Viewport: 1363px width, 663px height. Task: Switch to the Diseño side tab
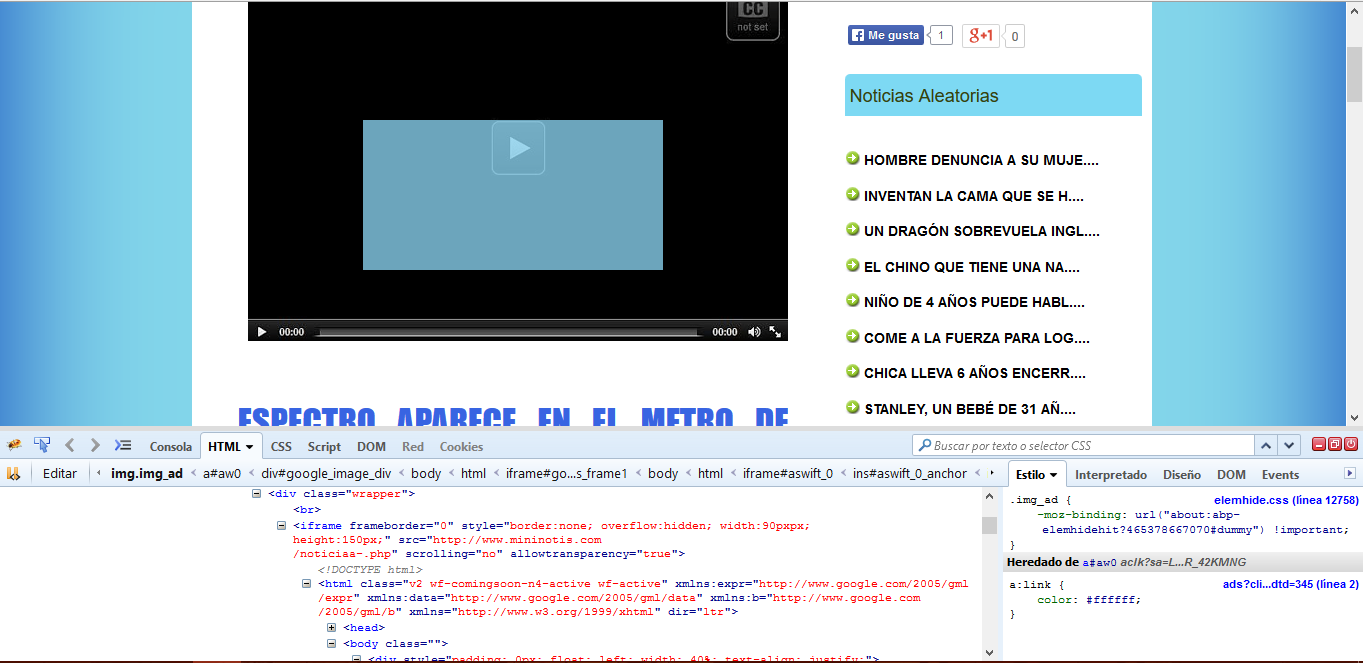pos(1182,475)
